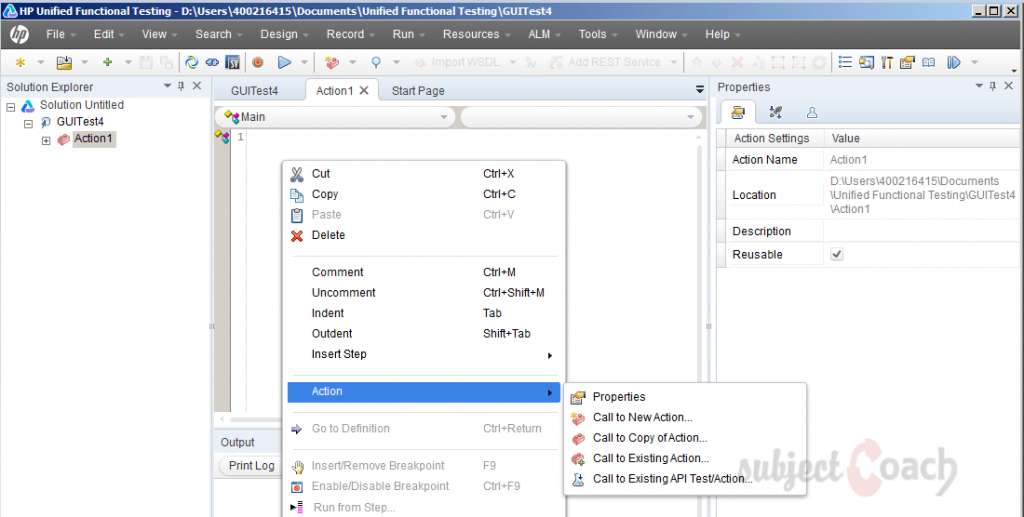
Task: Click the Properties pane icon in toolbar
Action: [907, 63]
